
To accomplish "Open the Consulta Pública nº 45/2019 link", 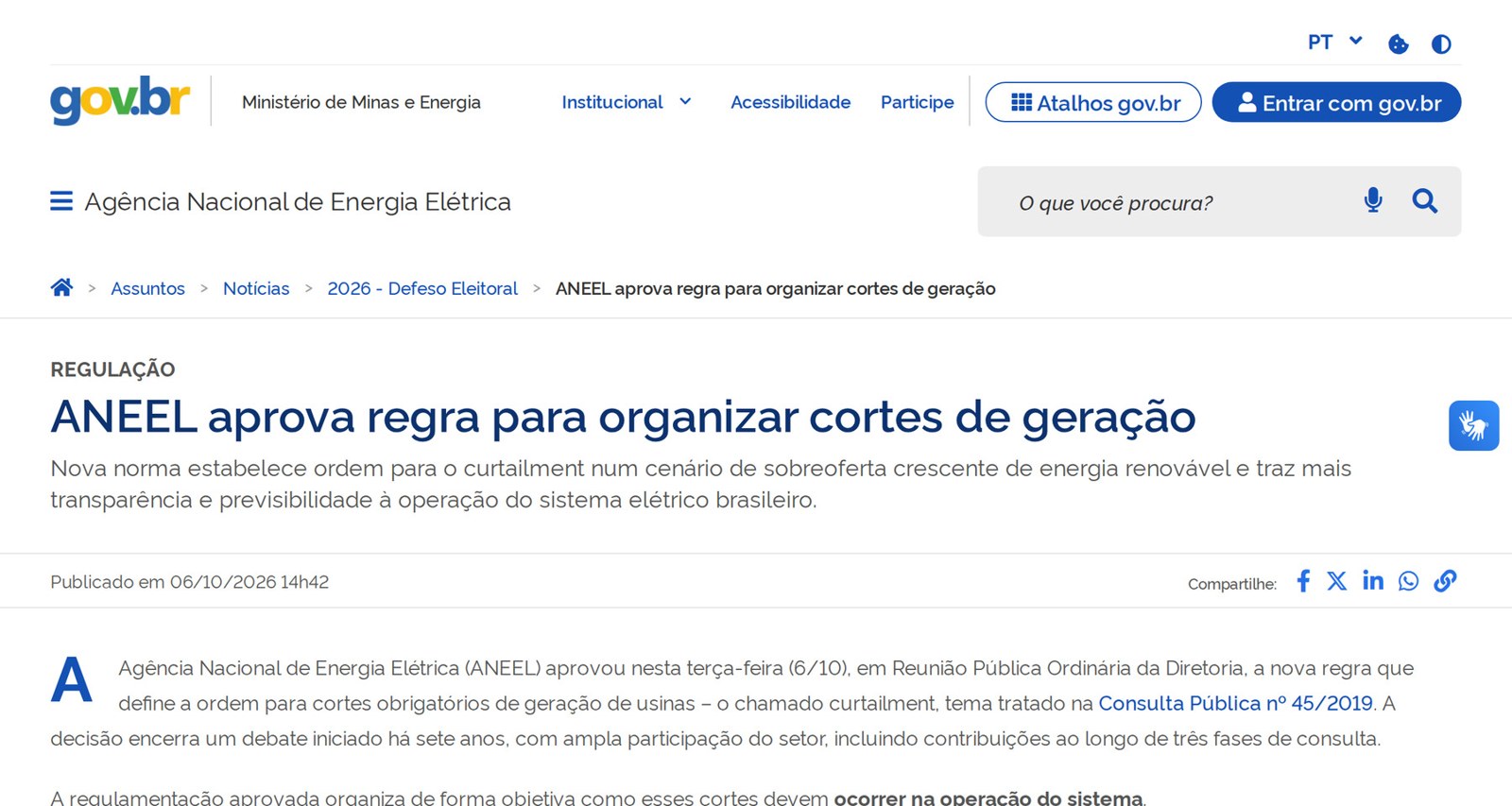I will click(1235, 703).
